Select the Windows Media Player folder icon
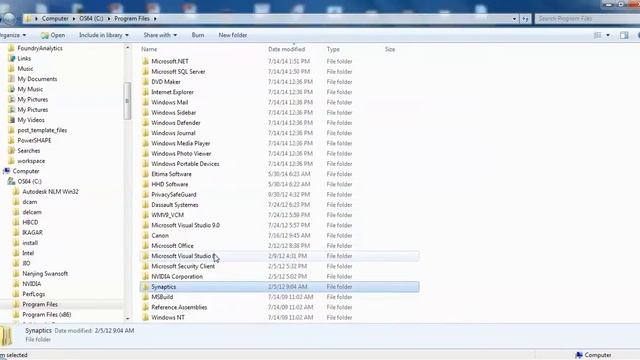640x360 pixels. pos(145,143)
